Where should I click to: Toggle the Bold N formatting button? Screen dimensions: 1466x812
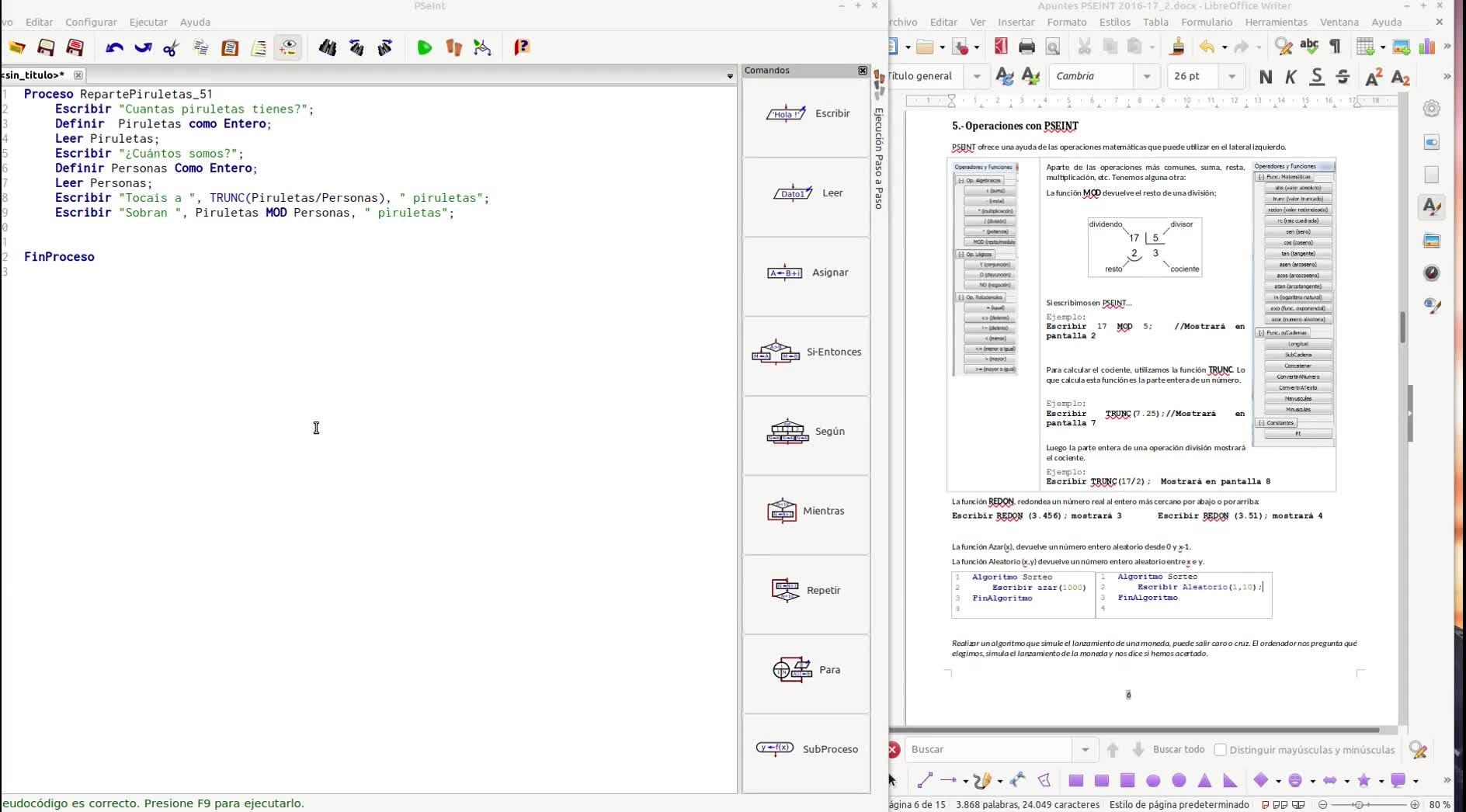pos(1266,77)
